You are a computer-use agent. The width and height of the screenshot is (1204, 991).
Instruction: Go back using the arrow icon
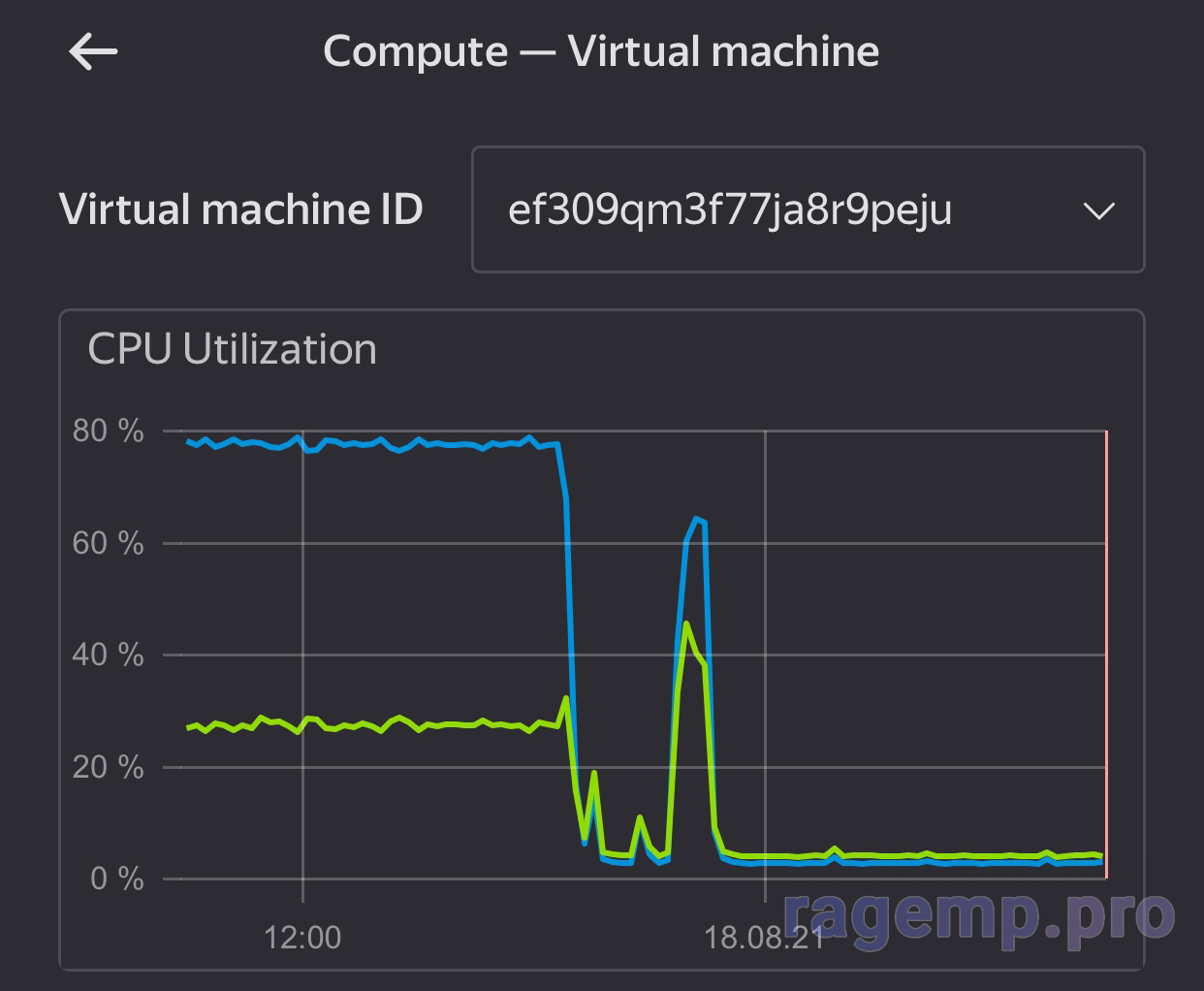93,51
